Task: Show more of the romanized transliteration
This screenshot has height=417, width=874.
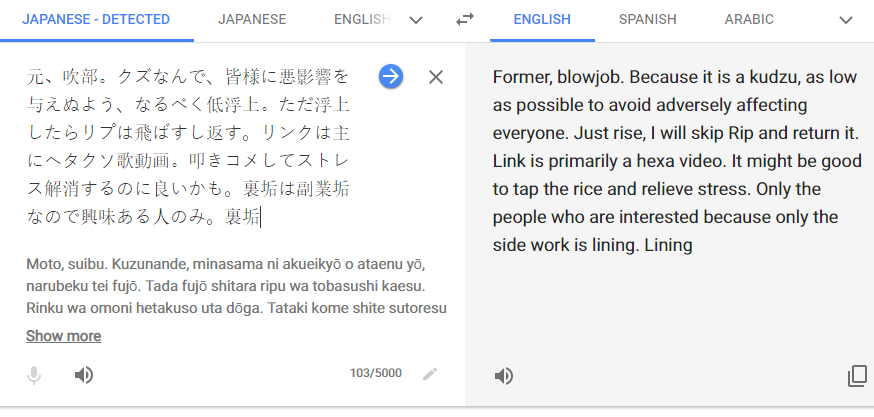Action: tap(64, 336)
